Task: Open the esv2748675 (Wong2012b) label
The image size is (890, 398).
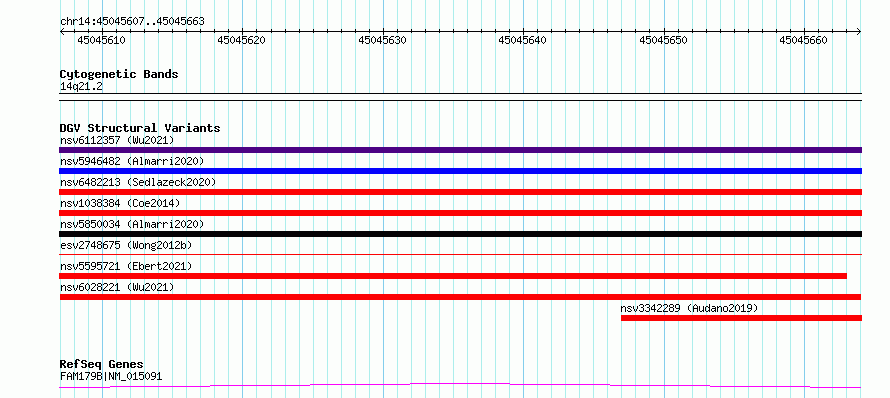Action: coord(126,245)
